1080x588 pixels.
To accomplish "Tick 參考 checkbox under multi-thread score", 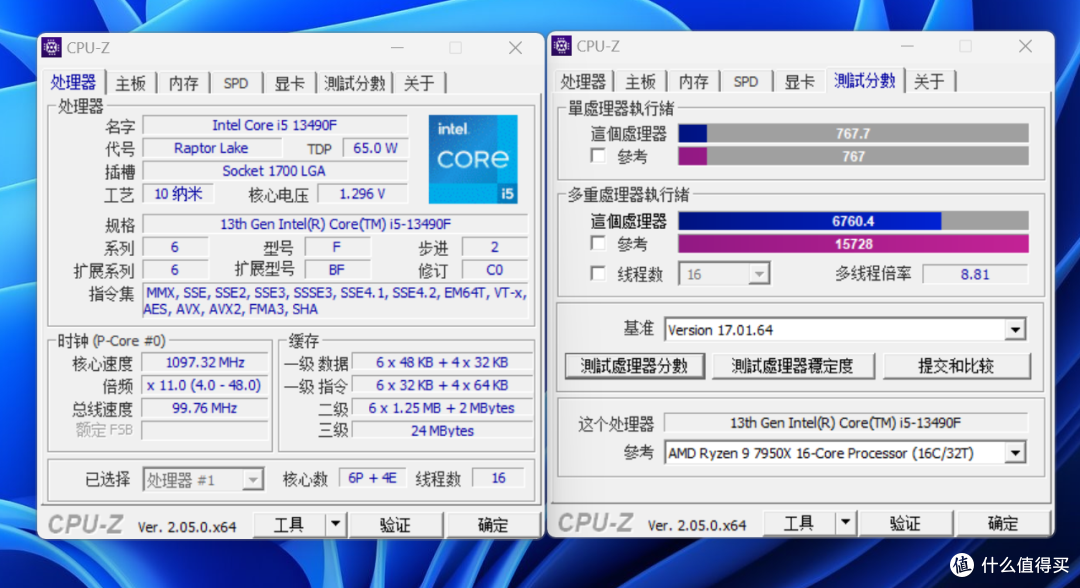I will click(x=598, y=244).
